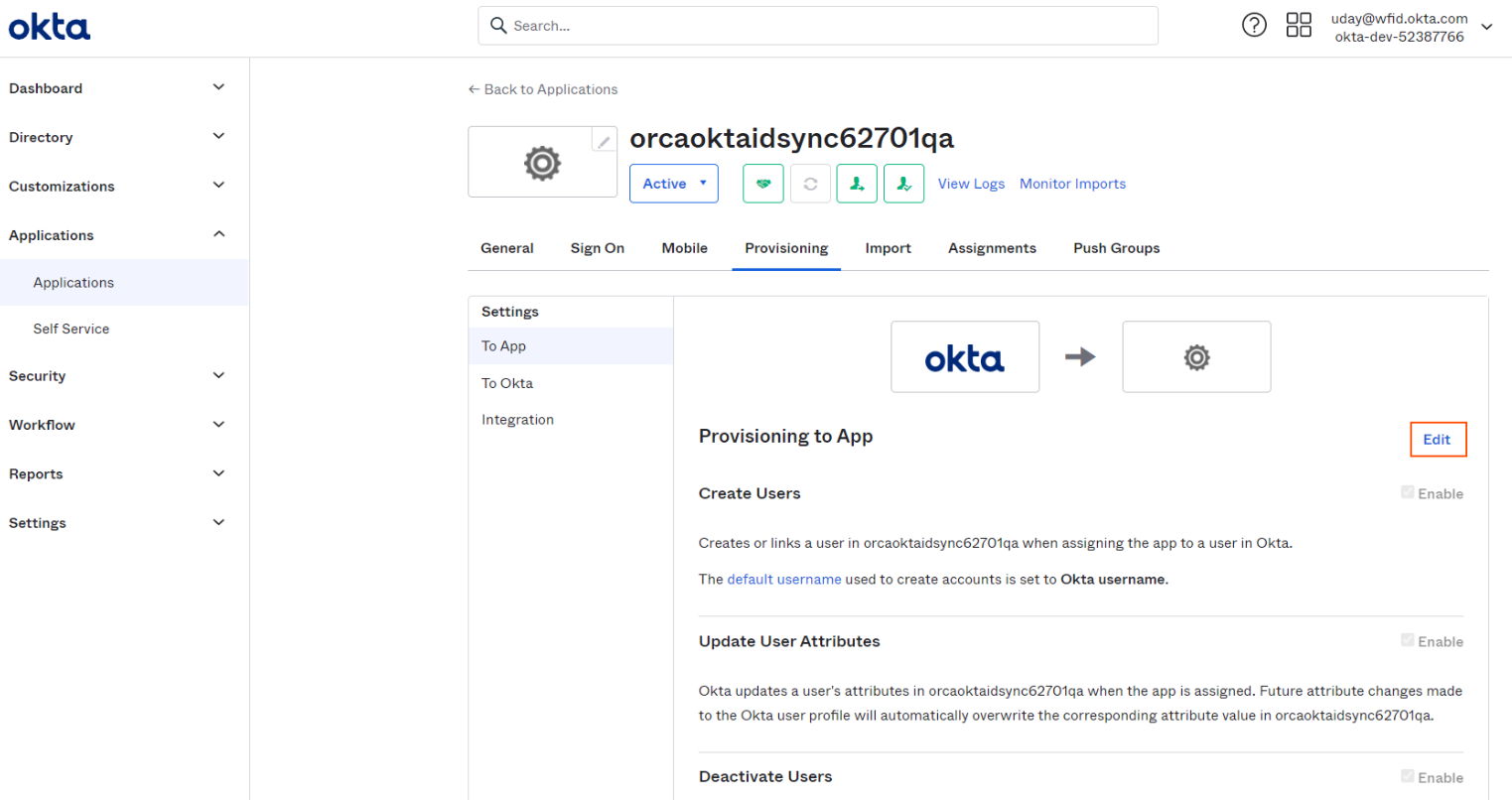Image resolution: width=1512 pixels, height=800 pixels.
Task: Click the orcaoktaidsync62701qa title
Action: 791,138
